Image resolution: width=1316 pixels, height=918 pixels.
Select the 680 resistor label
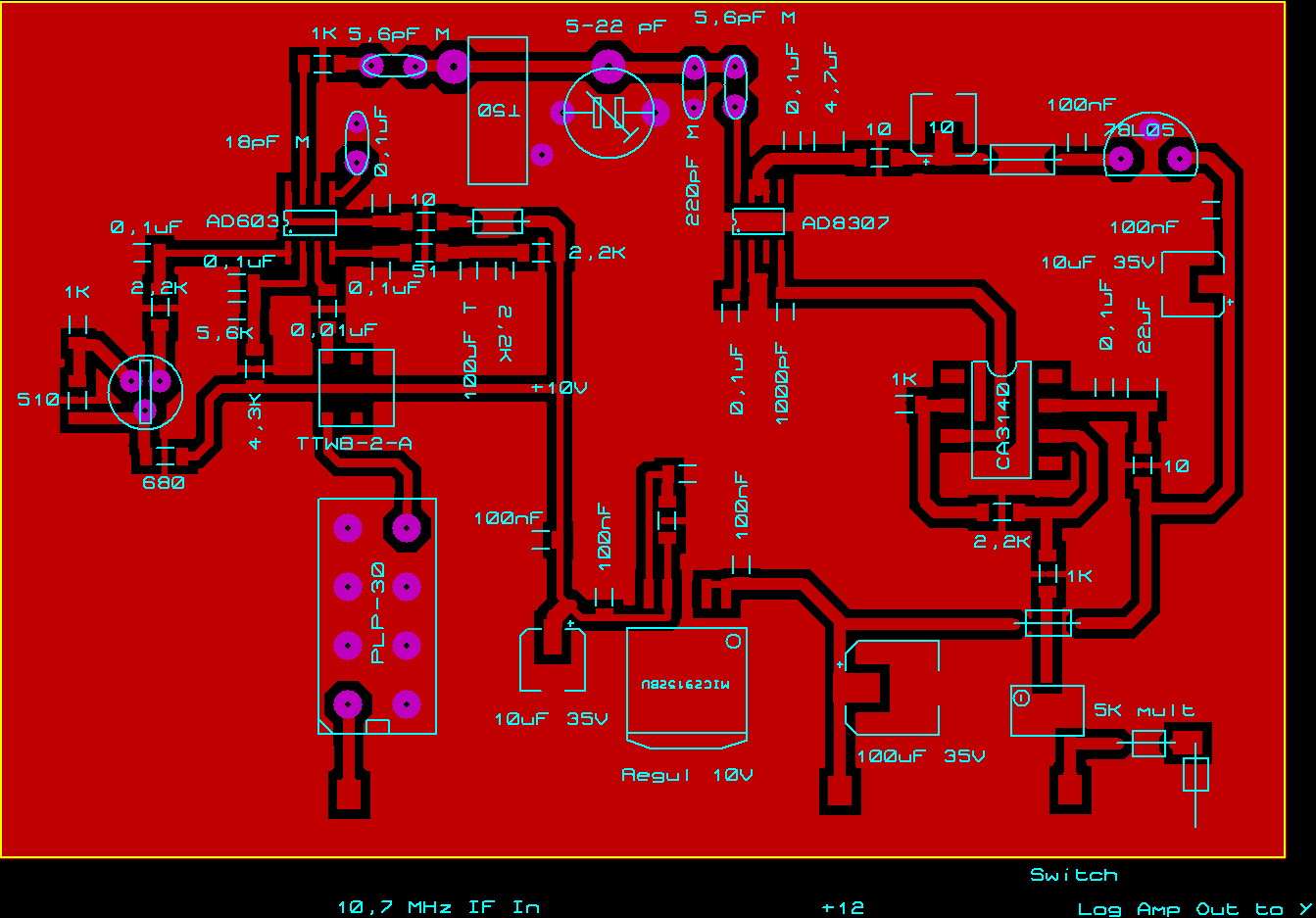[164, 483]
